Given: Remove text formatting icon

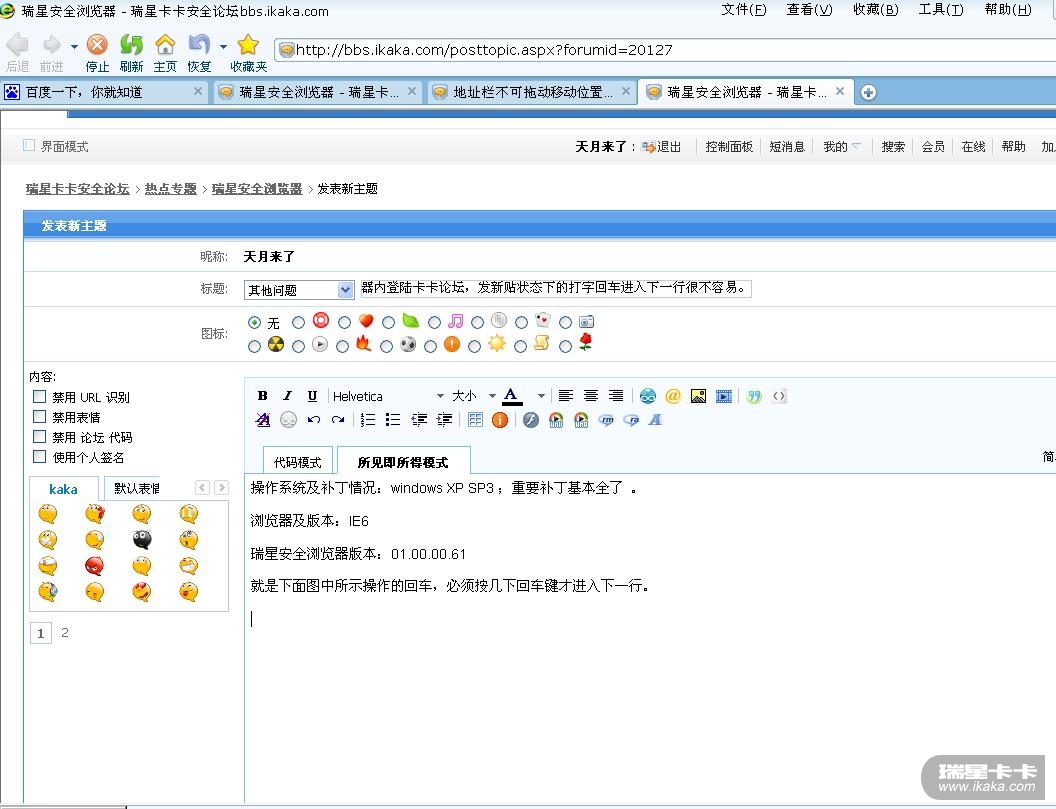Looking at the screenshot, I should coord(263,420).
